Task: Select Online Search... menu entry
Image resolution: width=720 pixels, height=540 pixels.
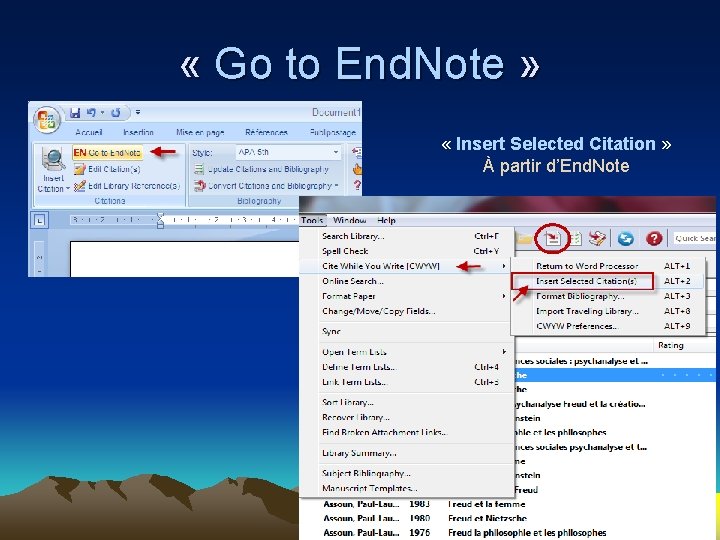Action: click(x=407, y=281)
